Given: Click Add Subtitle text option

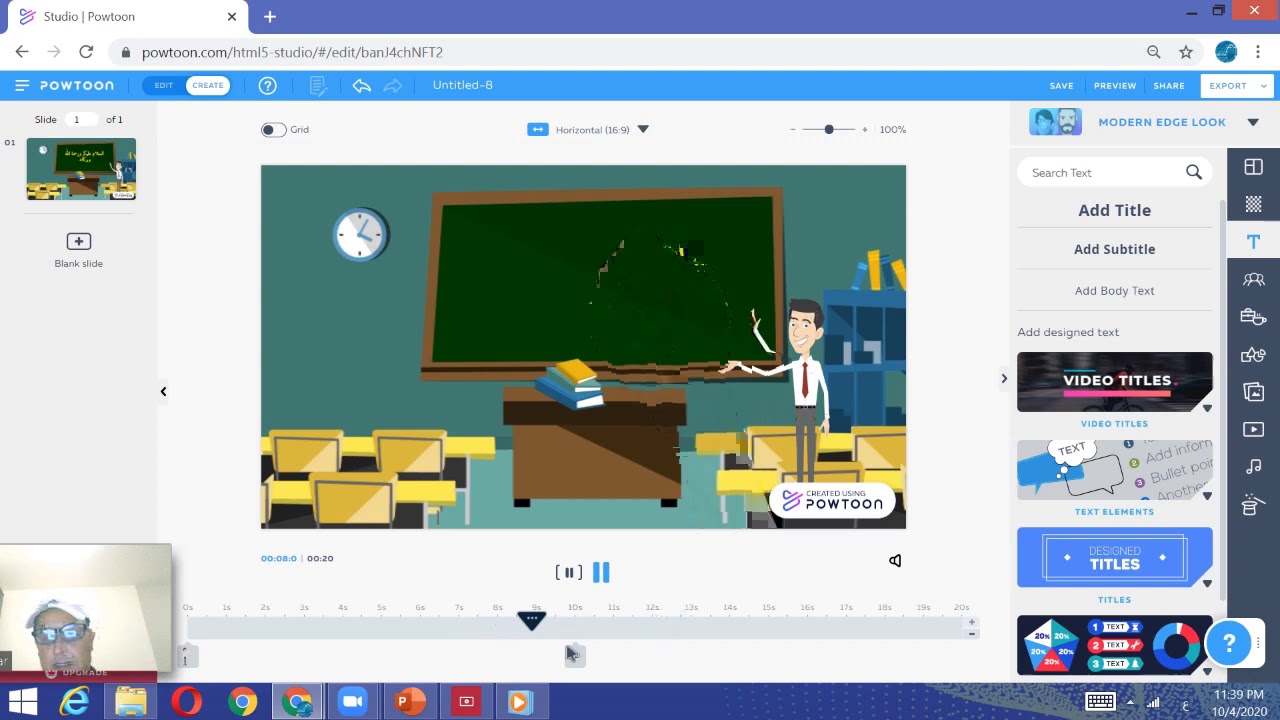Looking at the screenshot, I should pyautogui.click(x=1114, y=249).
